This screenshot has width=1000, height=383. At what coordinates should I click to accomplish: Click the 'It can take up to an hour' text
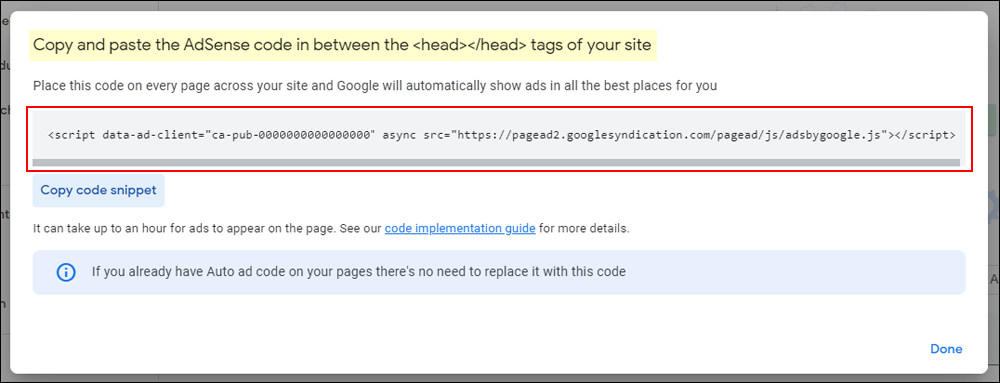coord(331,228)
